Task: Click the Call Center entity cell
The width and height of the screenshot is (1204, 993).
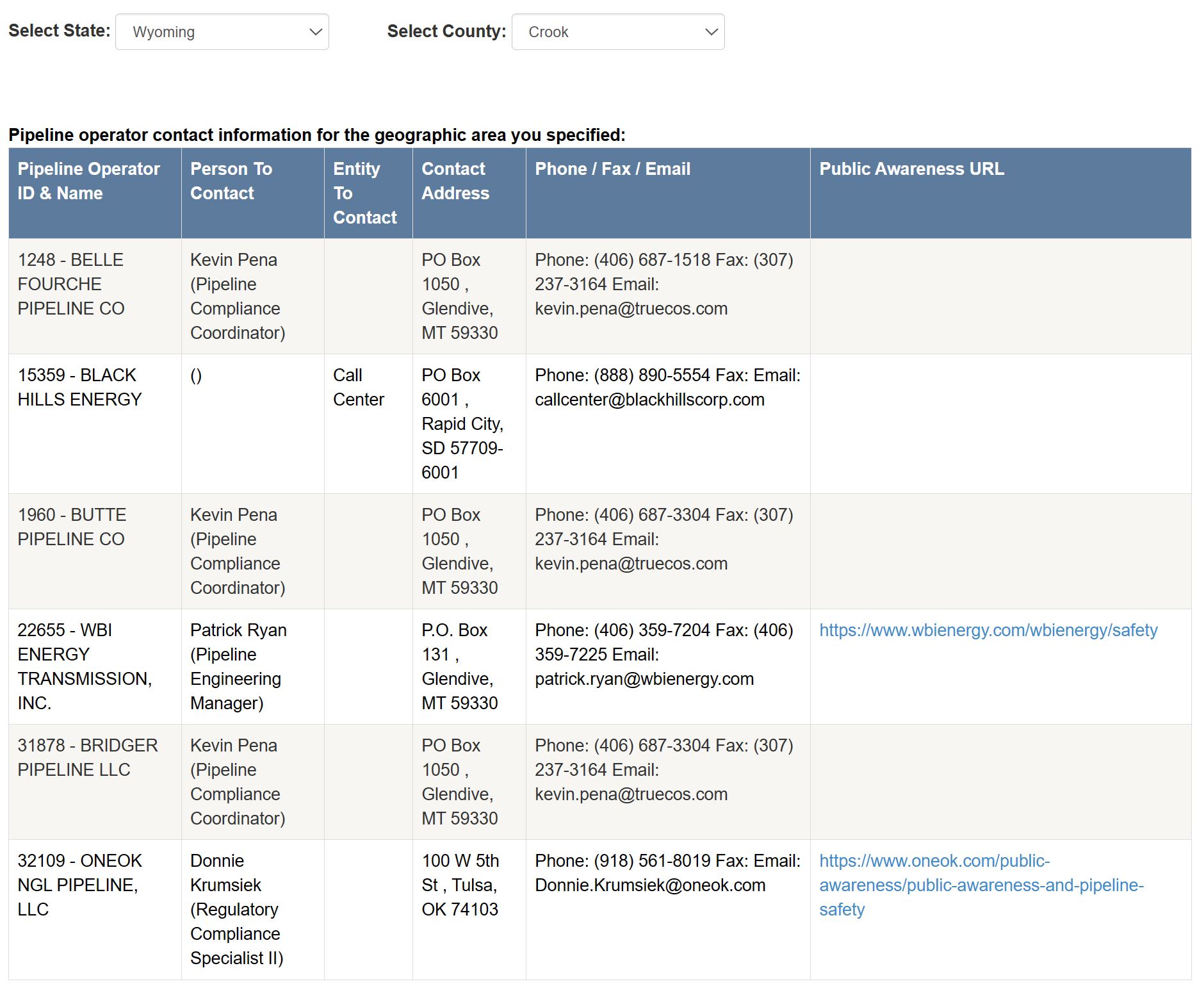Action: point(368,424)
